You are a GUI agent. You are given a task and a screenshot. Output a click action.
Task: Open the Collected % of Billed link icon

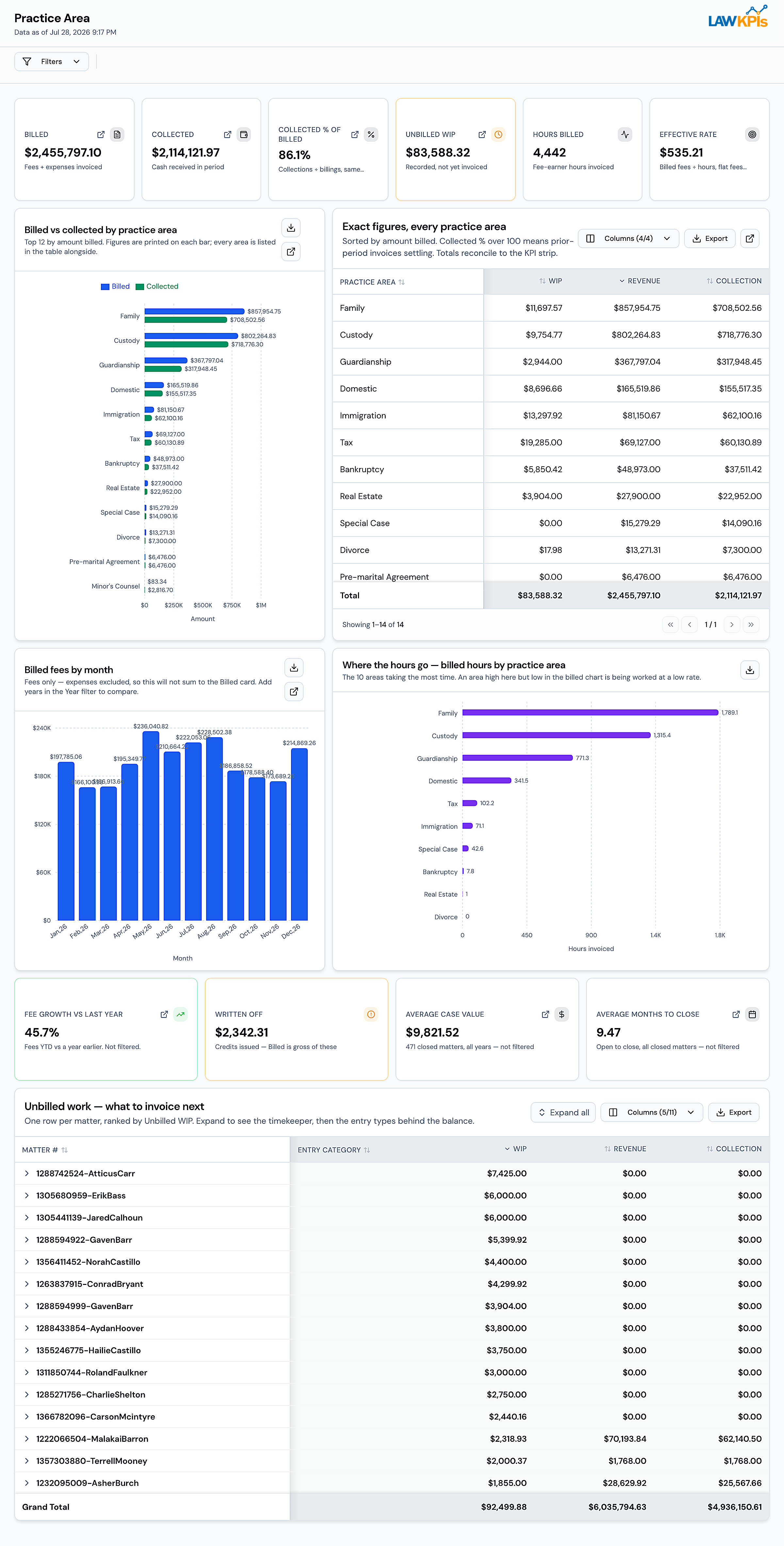354,134
